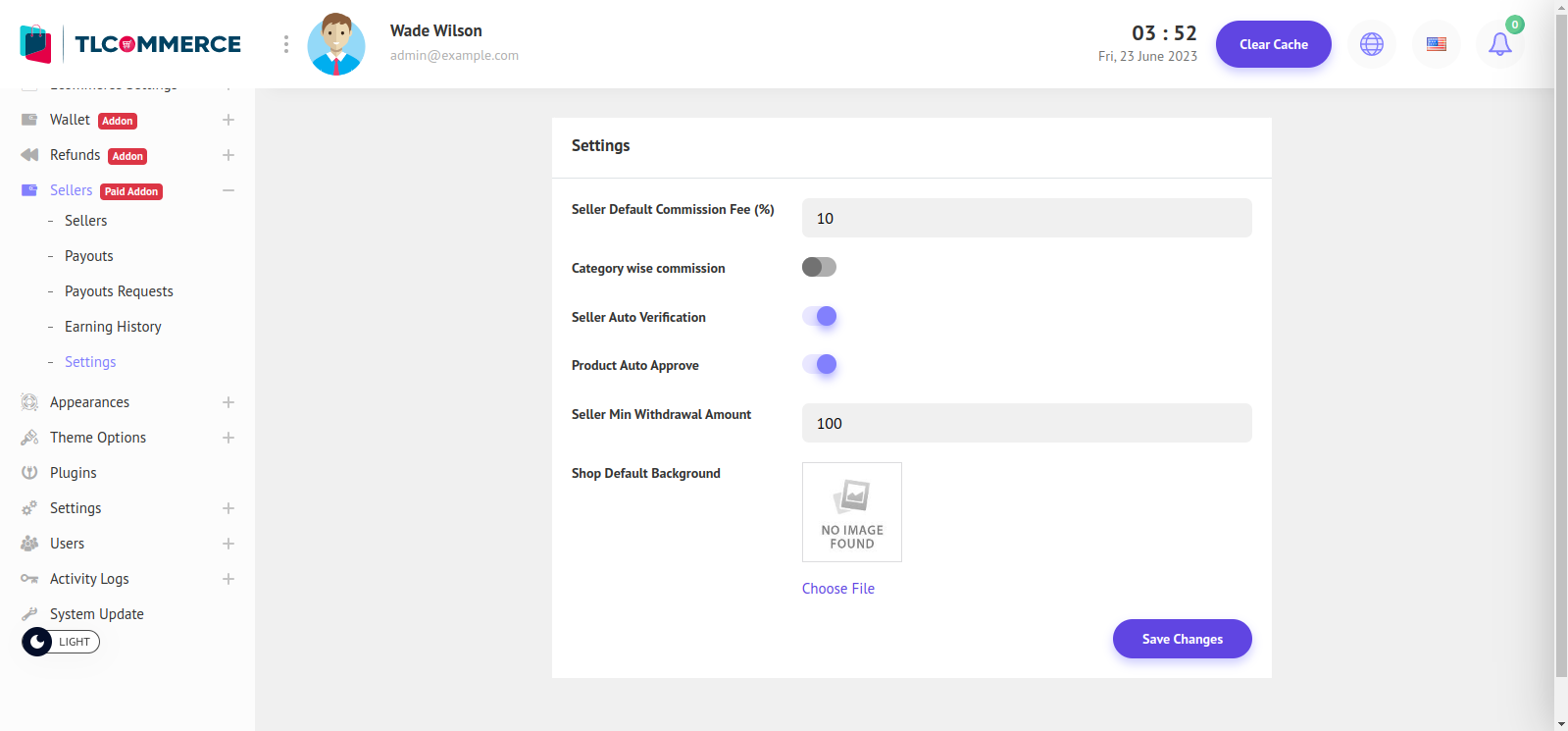
Task: Go to Earning History page
Action: (113, 327)
